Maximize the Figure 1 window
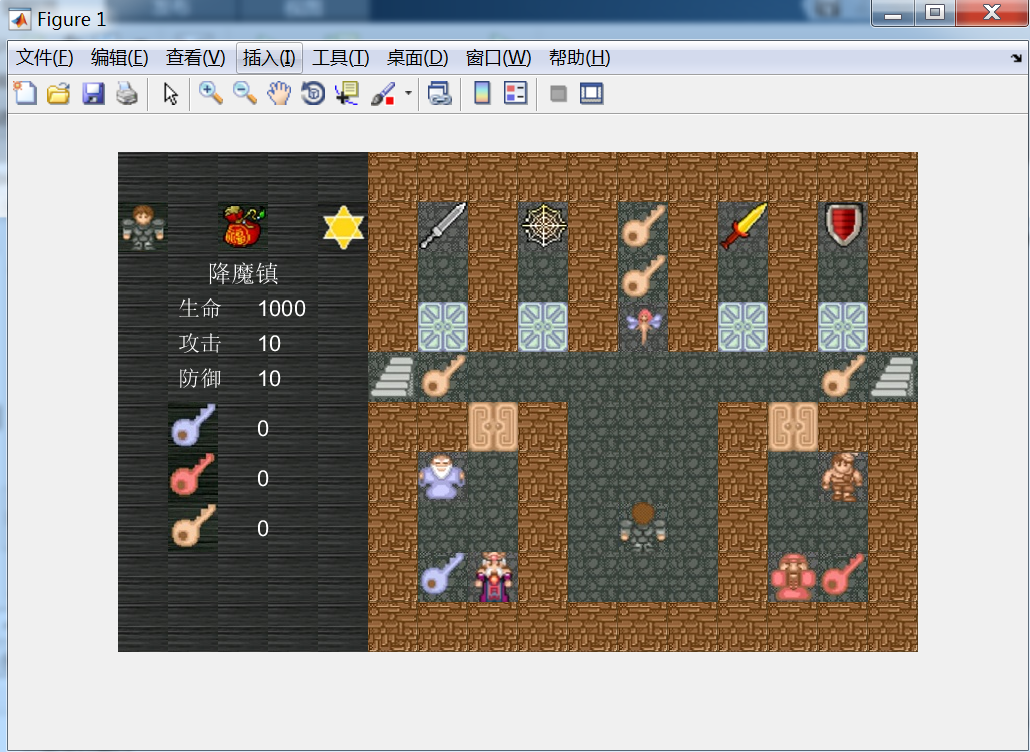Viewport: 1030px width, 752px height. point(935,12)
